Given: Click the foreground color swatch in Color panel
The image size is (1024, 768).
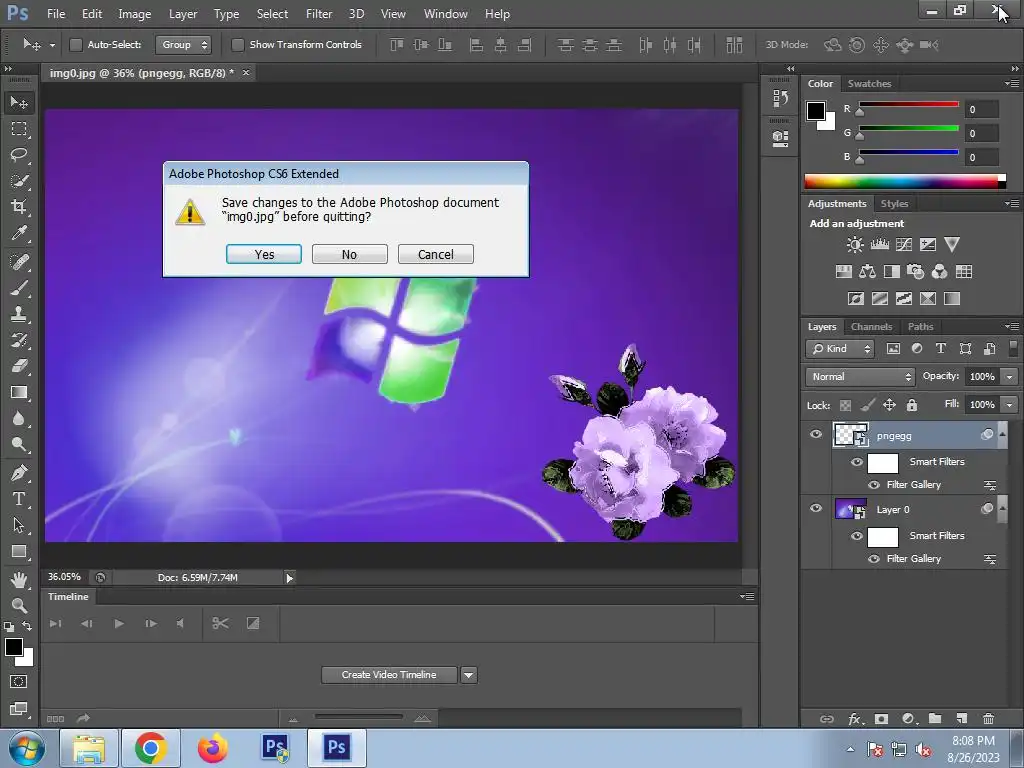Looking at the screenshot, I should click(x=816, y=111).
